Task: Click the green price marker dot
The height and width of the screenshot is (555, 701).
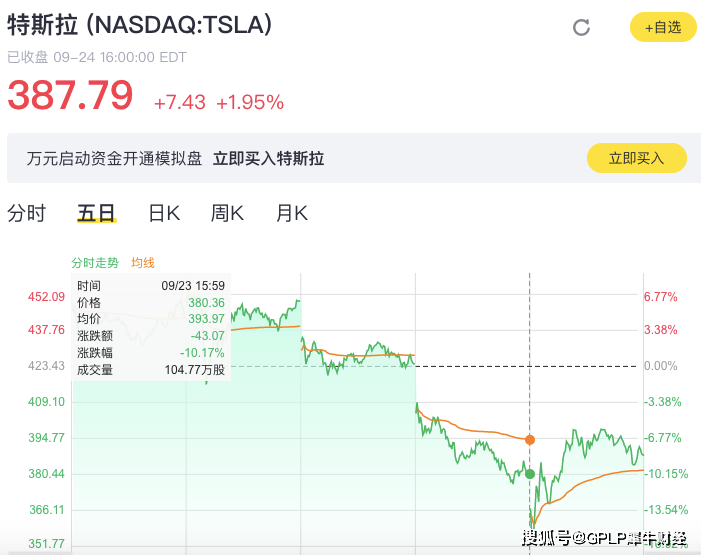Action: coord(530,474)
